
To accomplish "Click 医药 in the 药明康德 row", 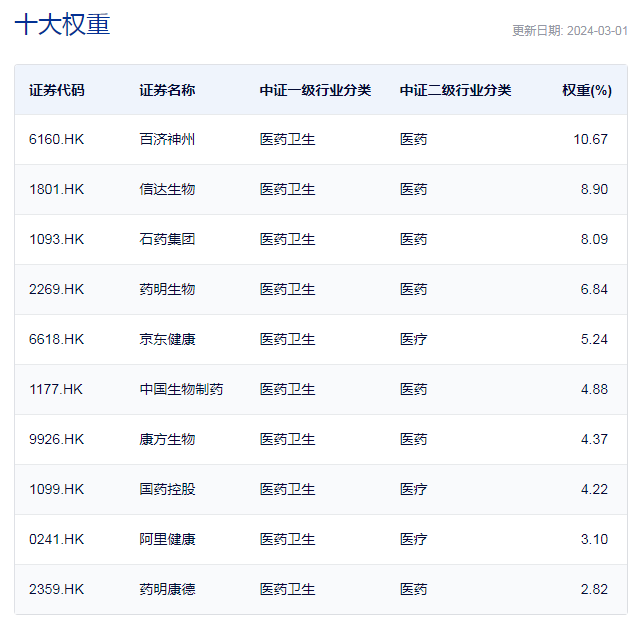I will pos(413,589).
